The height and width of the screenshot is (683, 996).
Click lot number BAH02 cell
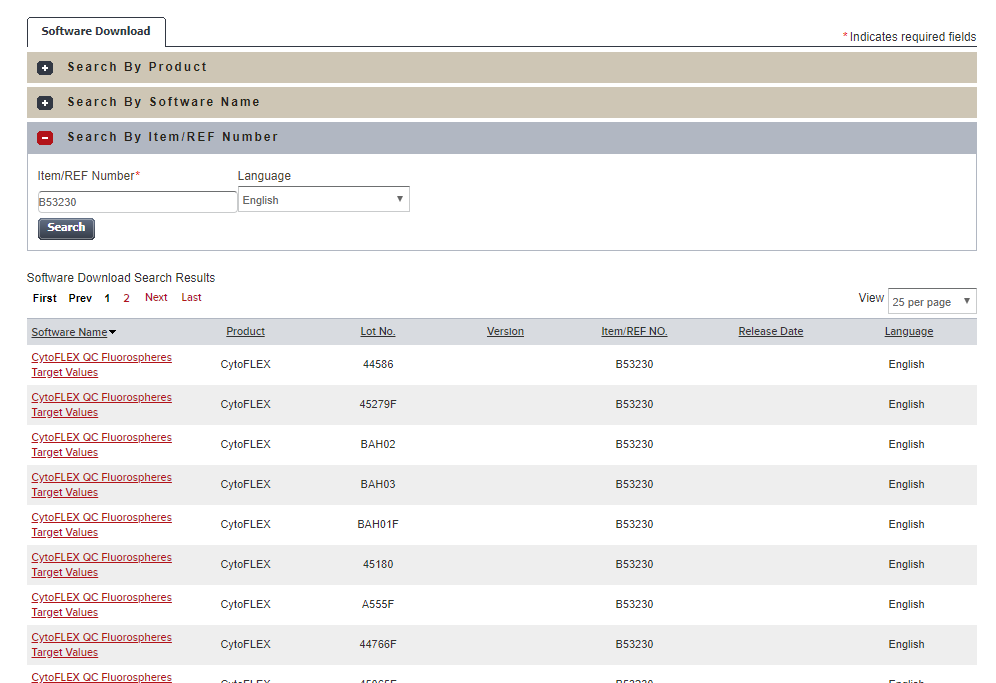[378, 445]
